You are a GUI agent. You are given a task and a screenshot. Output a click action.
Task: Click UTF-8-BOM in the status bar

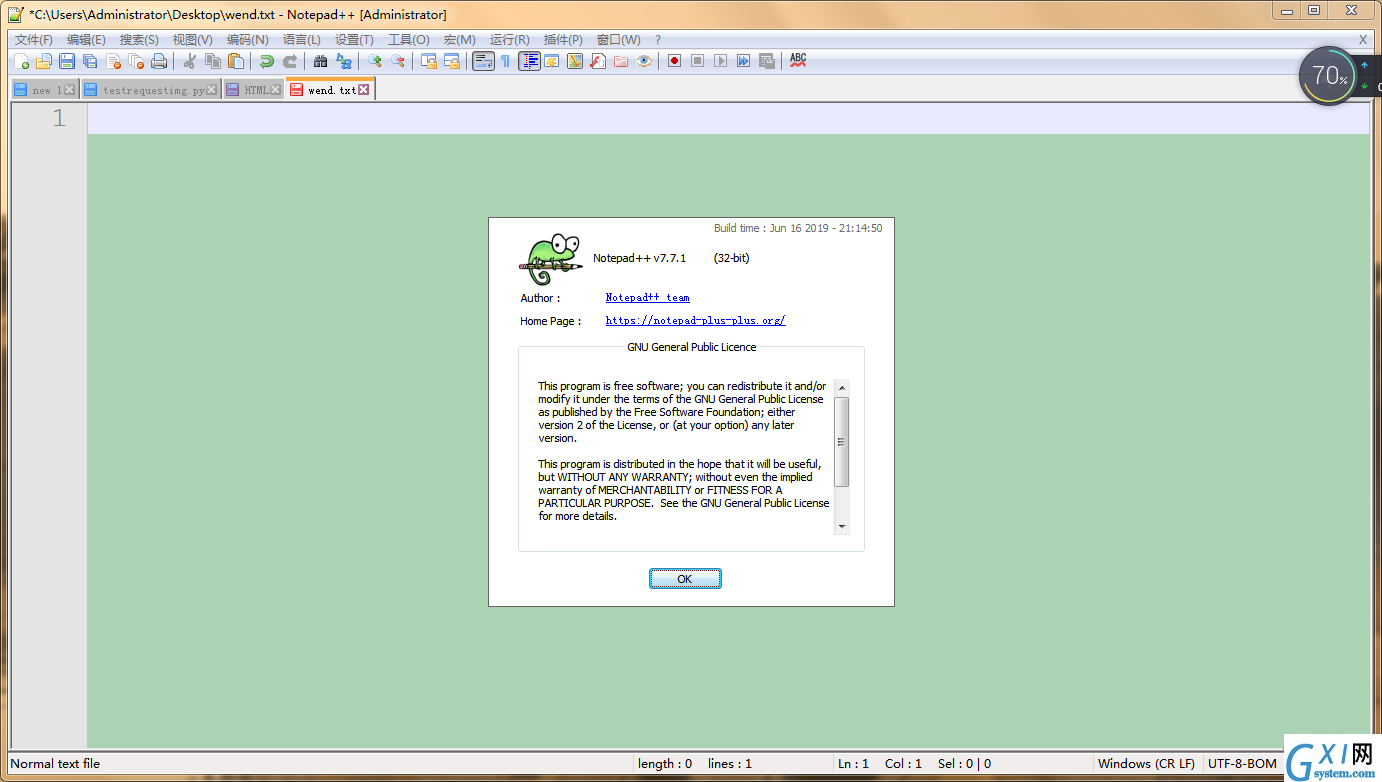1242,763
